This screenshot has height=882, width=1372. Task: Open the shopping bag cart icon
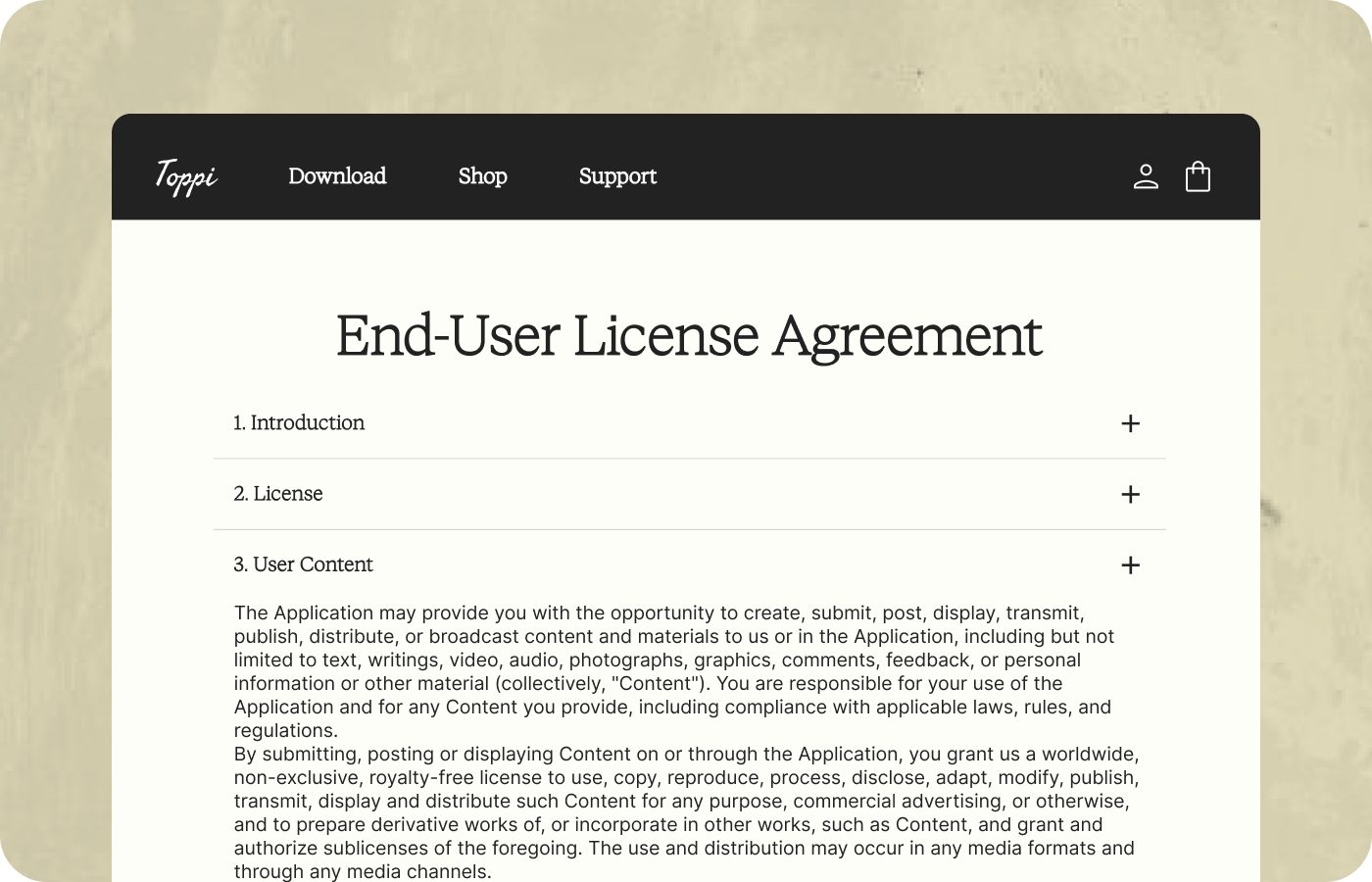[x=1198, y=176]
